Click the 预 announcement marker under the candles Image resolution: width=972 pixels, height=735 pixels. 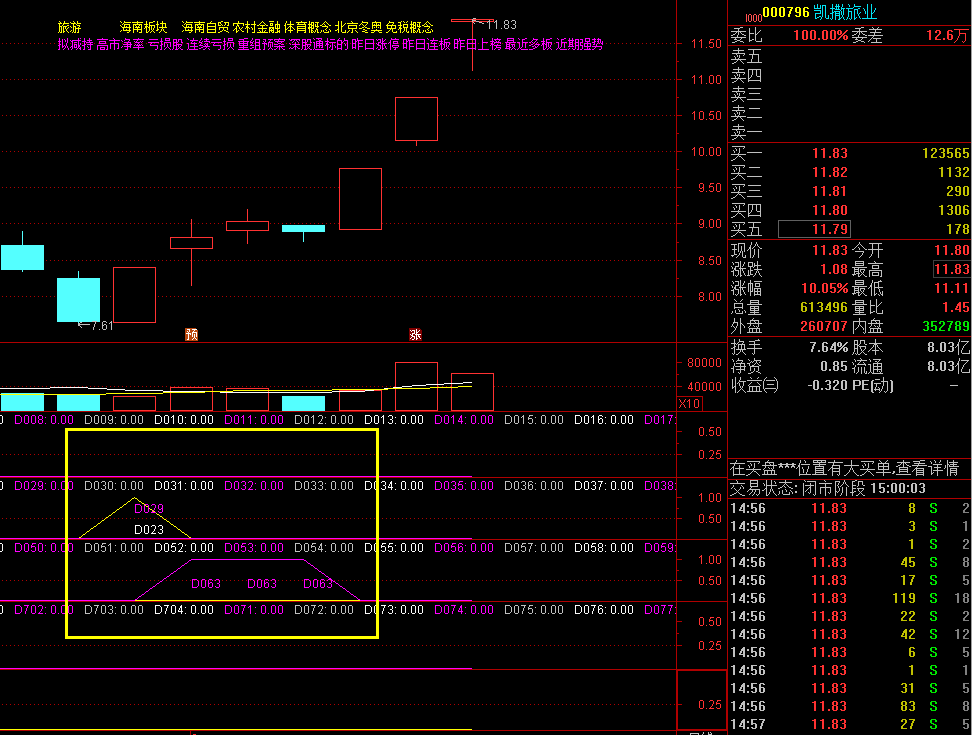coord(192,335)
